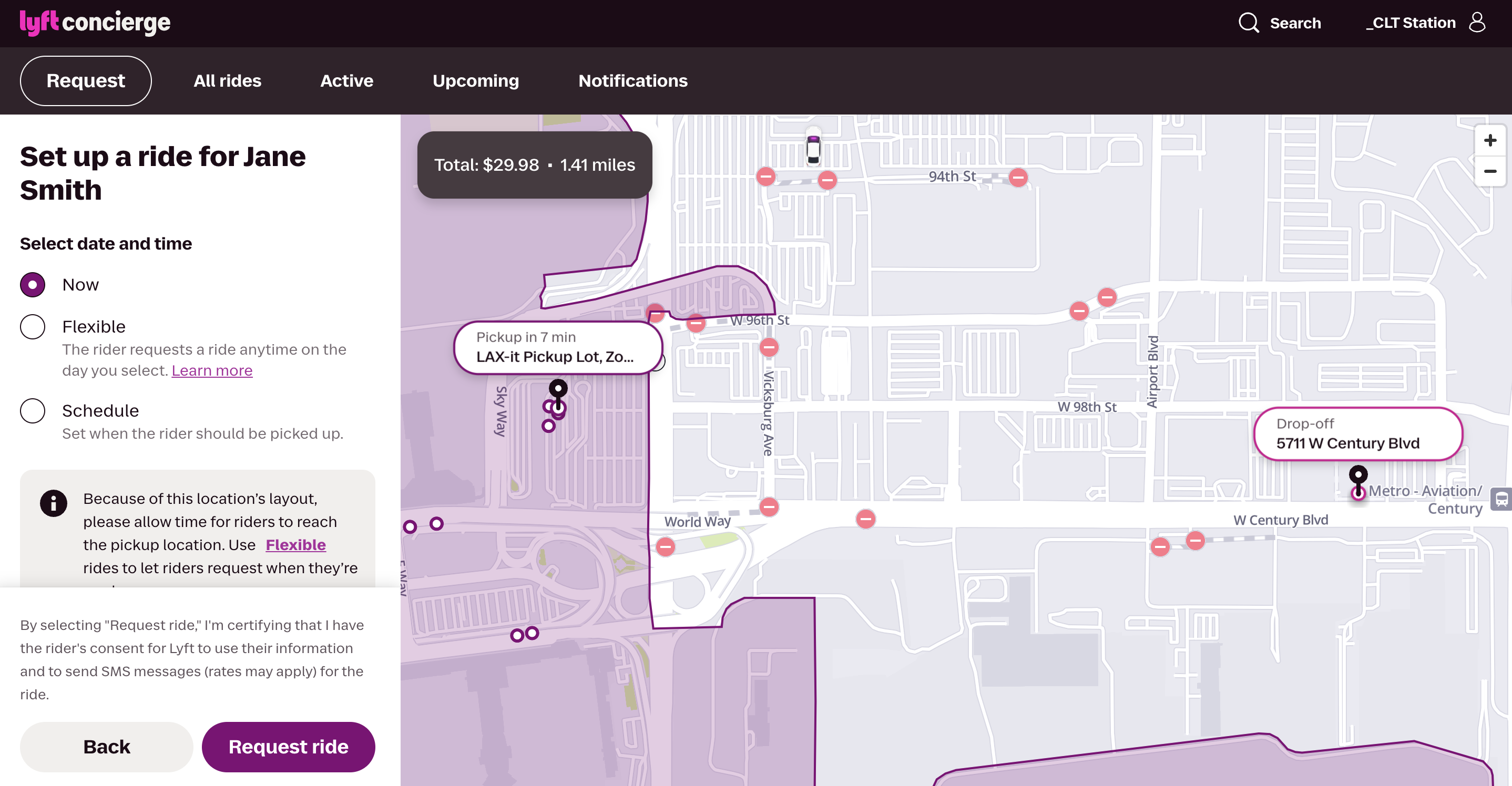Viewport: 1512px width, 786px height.
Task: Open the All rides tab
Action: [227, 81]
